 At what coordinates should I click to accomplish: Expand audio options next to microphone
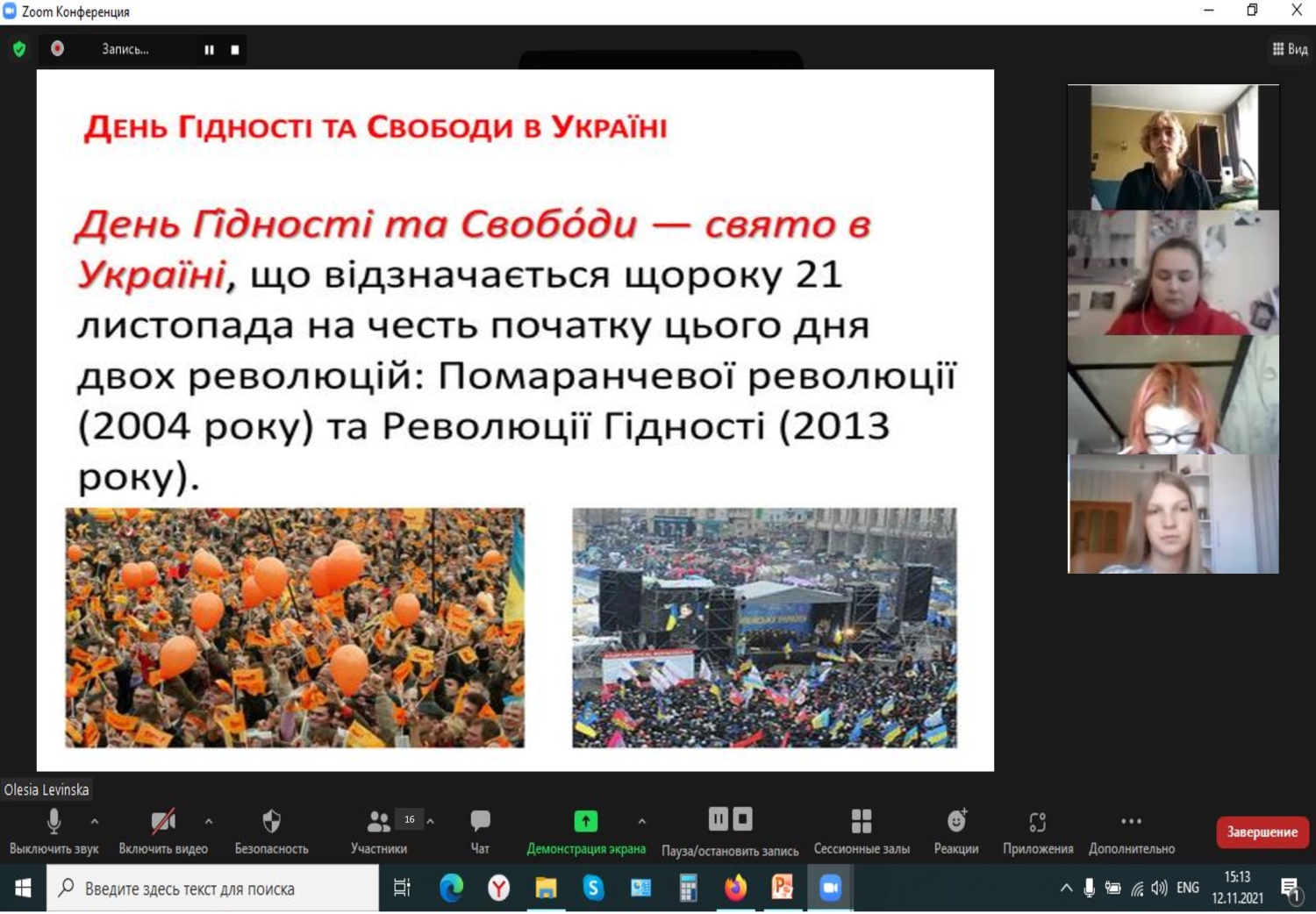tap(93, 825)
